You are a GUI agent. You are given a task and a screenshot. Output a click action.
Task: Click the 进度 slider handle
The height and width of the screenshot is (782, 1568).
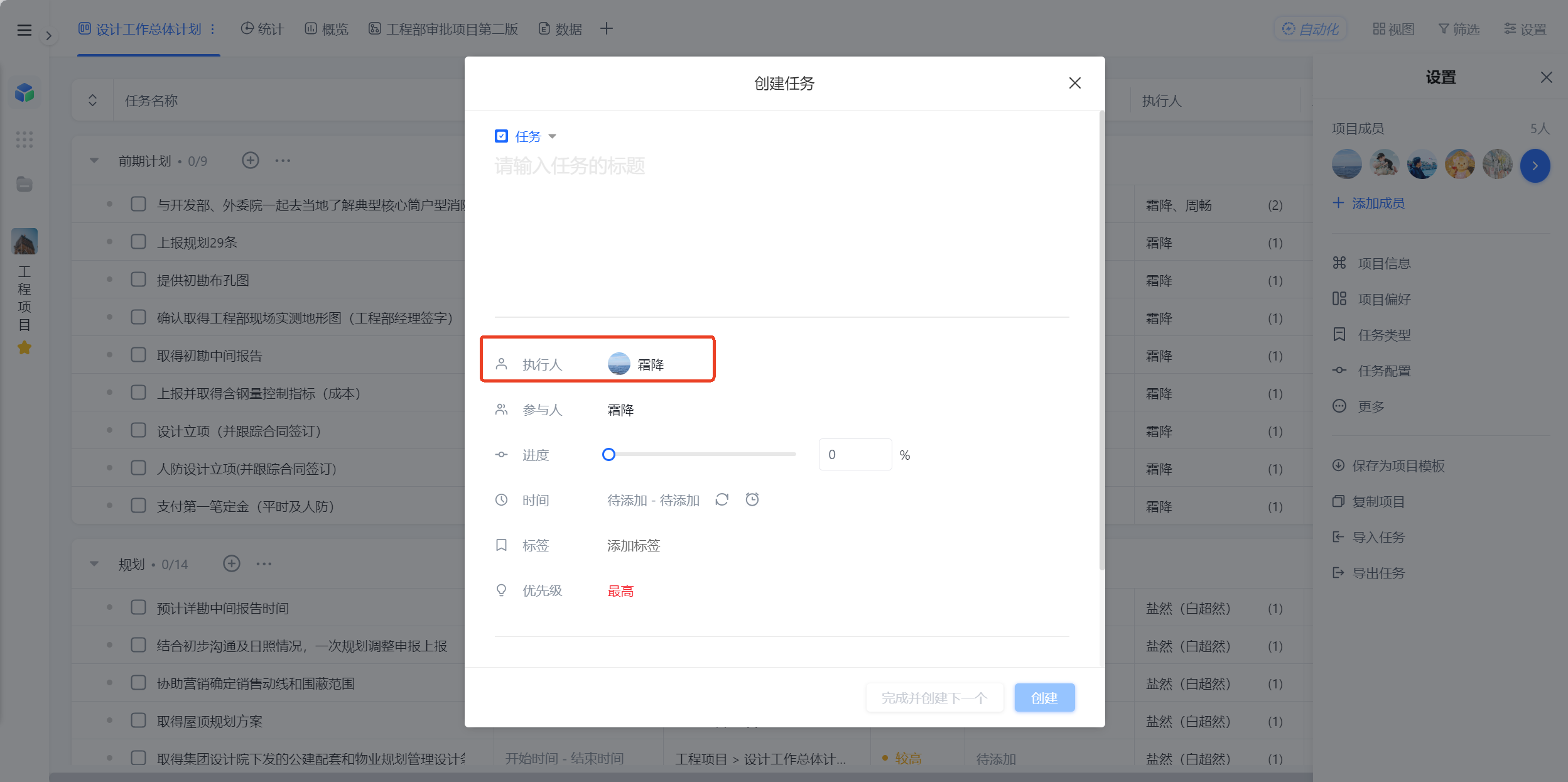[608, 455]
